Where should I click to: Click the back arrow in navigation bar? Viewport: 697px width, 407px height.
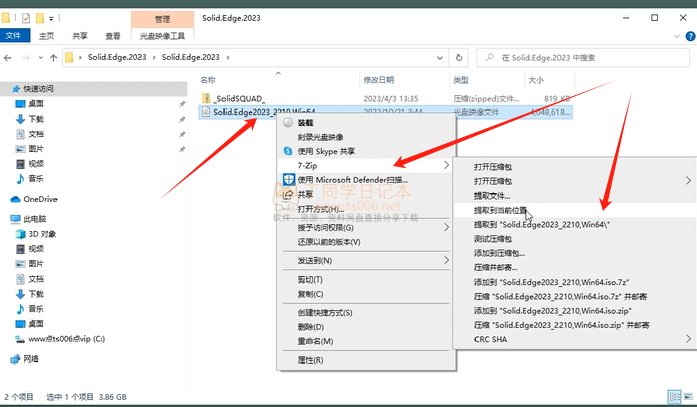[10, 58]
